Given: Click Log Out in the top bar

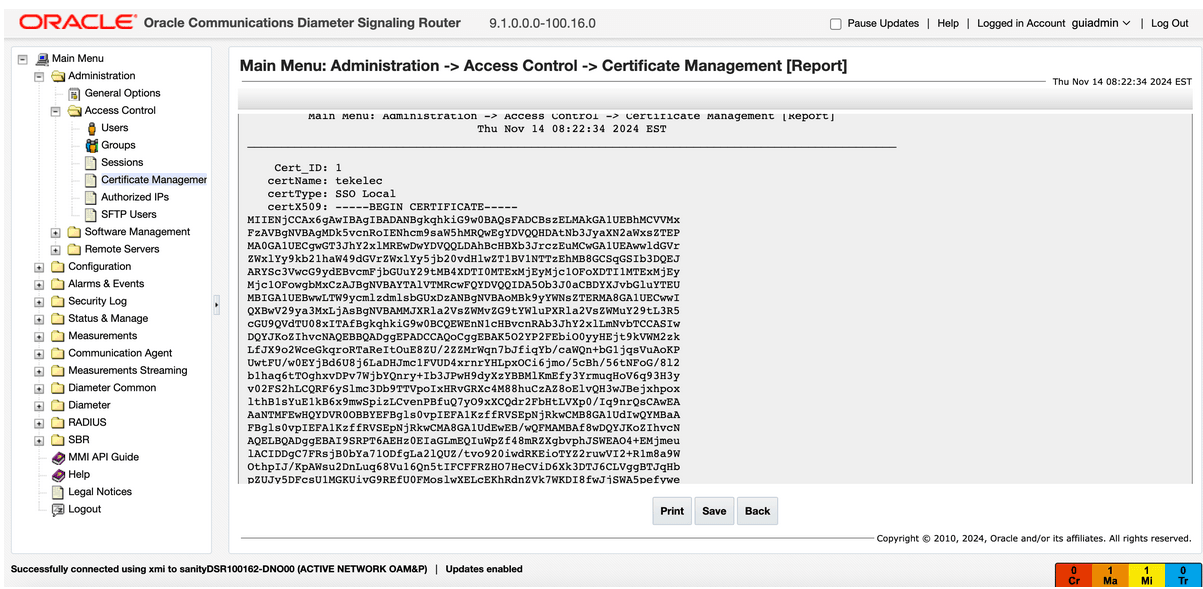Looking at the screenshot, I should (x=1169, y=23).
